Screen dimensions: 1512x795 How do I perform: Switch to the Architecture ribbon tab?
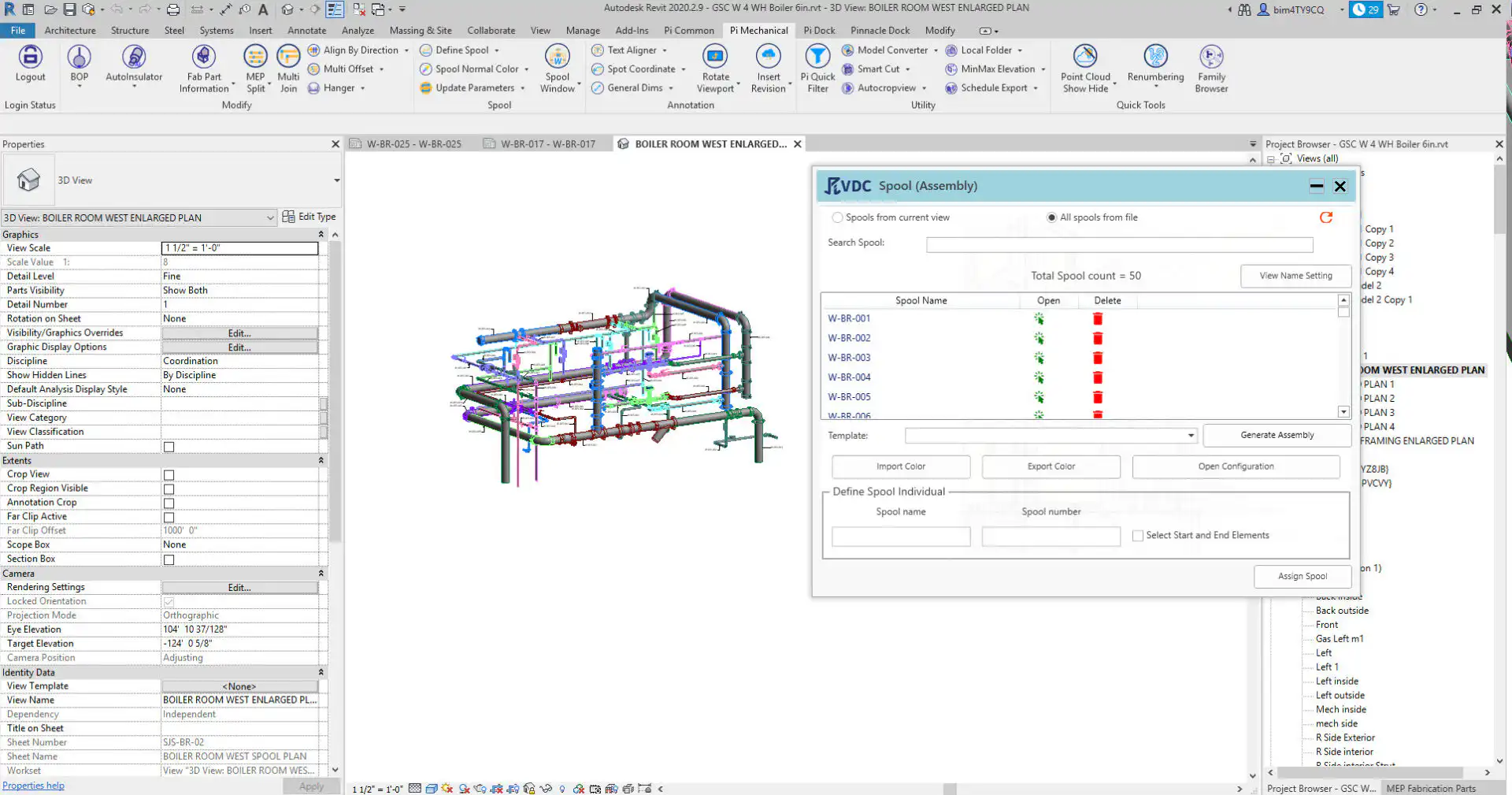[x=70, y=31]
